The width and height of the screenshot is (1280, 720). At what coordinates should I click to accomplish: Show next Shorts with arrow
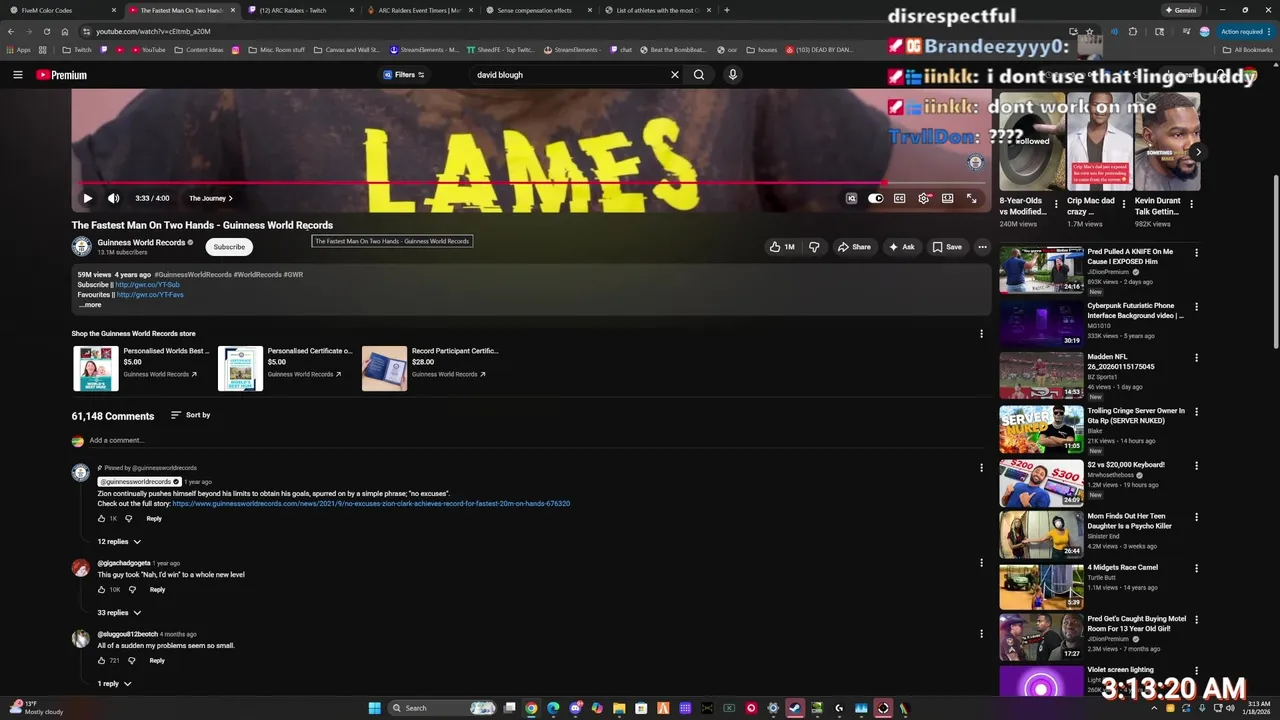click(1198, 152)
